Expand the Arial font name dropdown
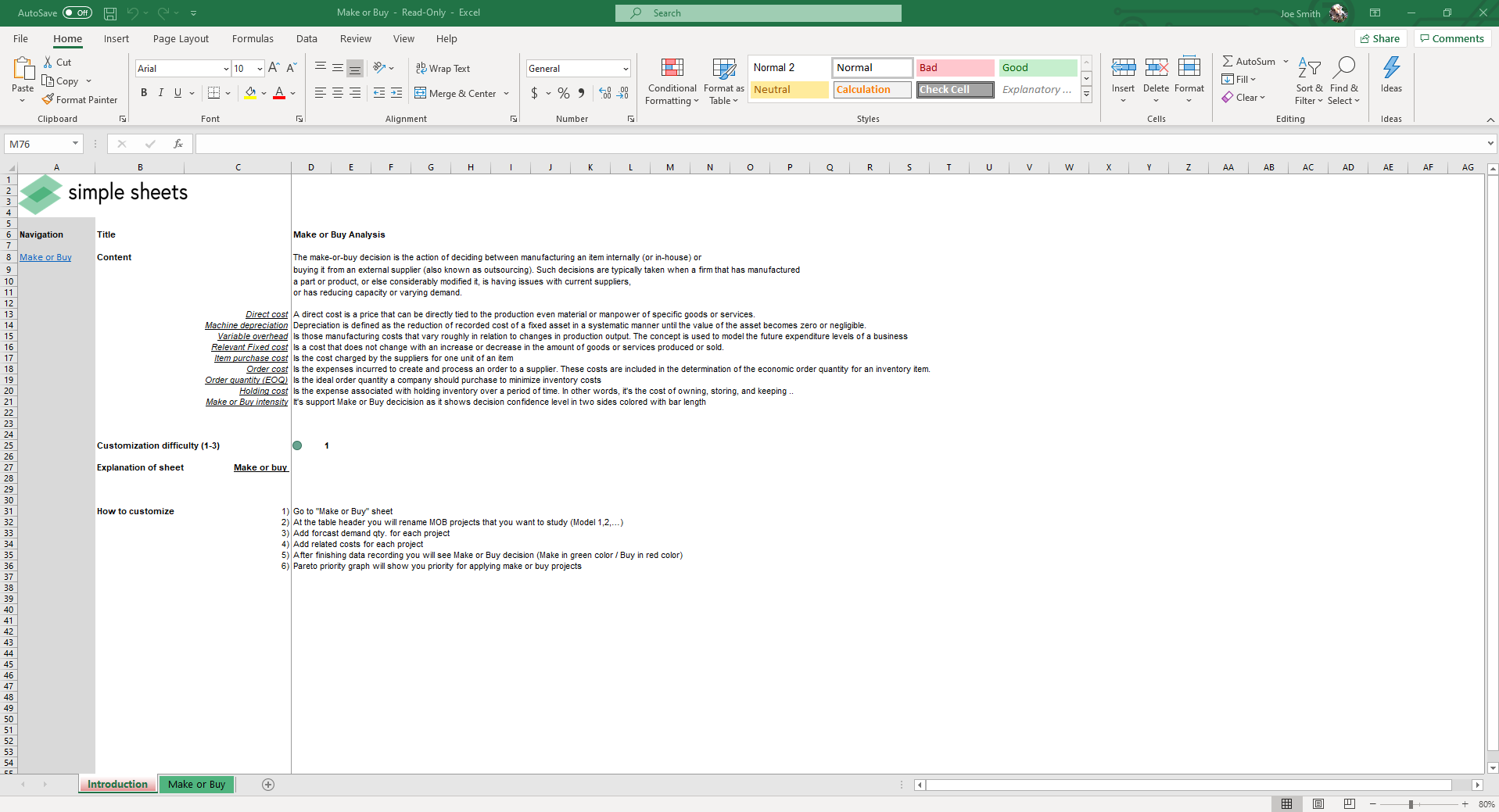Viewport: 1499px width, 812px height. coord(226,69)
